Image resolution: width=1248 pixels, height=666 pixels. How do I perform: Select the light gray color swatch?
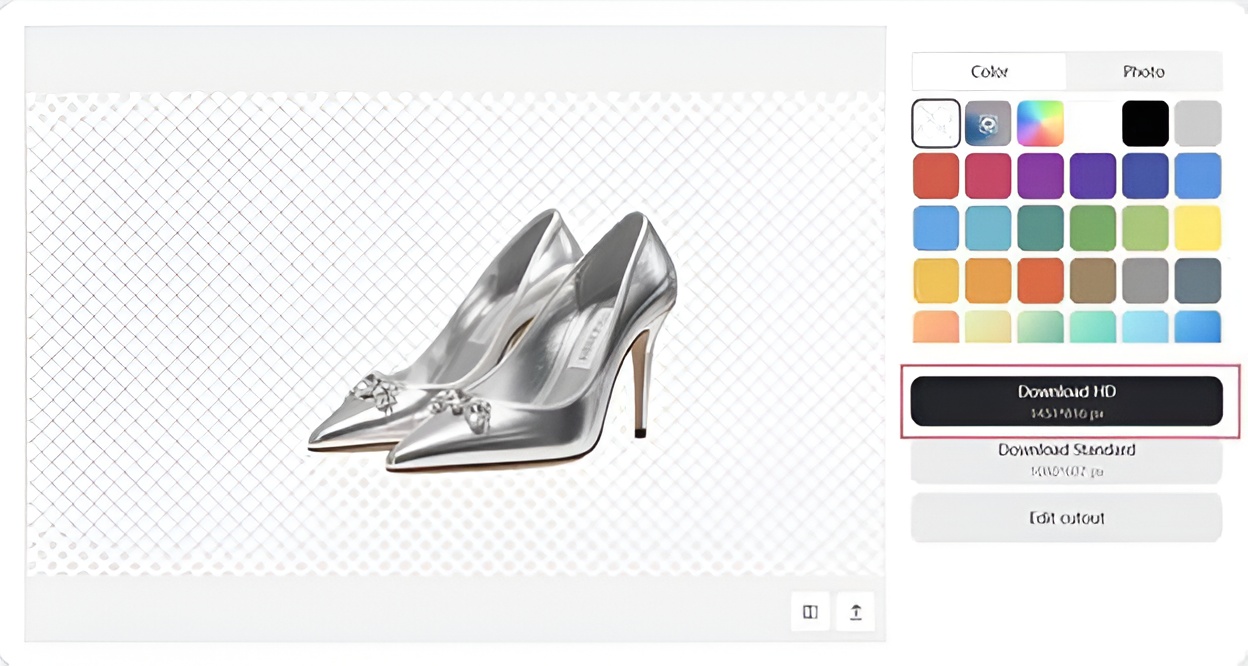(1197, 124)
